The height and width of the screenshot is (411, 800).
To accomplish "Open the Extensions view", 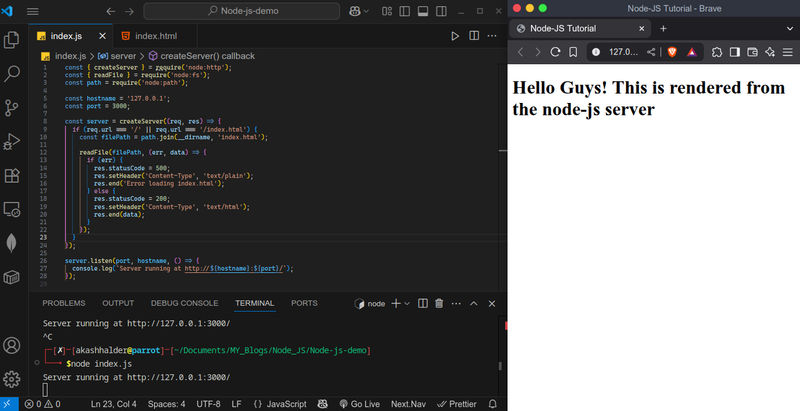I will (x=11, y=175).
